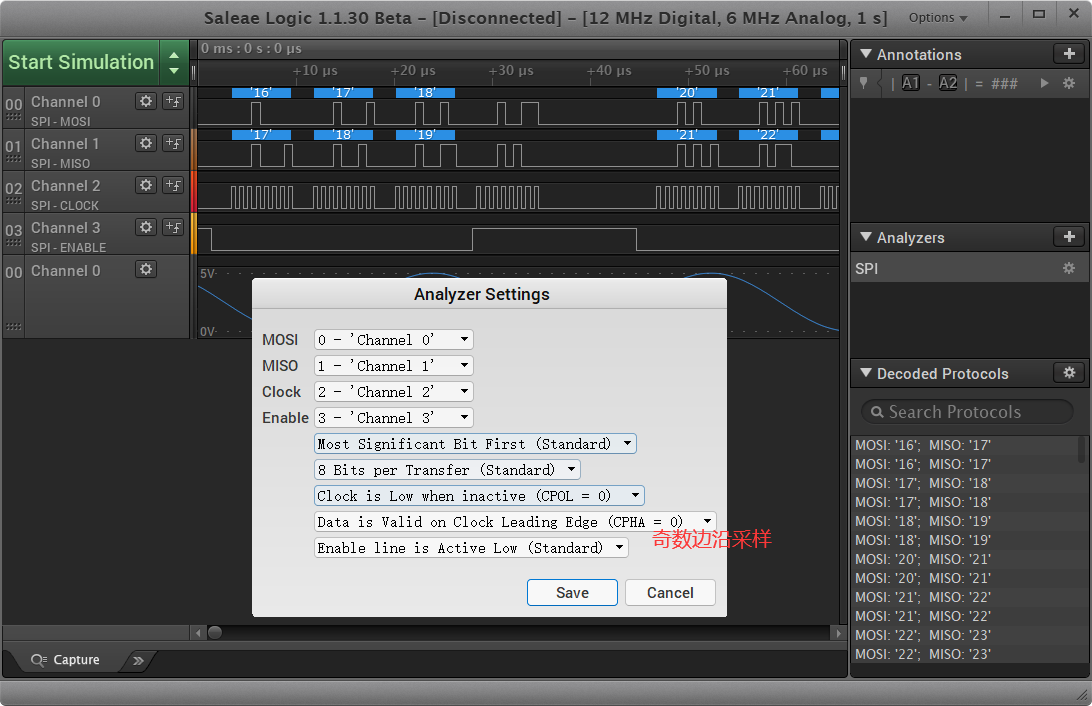
Task: Select the A1 timing marker
Action: pos(910,84)
